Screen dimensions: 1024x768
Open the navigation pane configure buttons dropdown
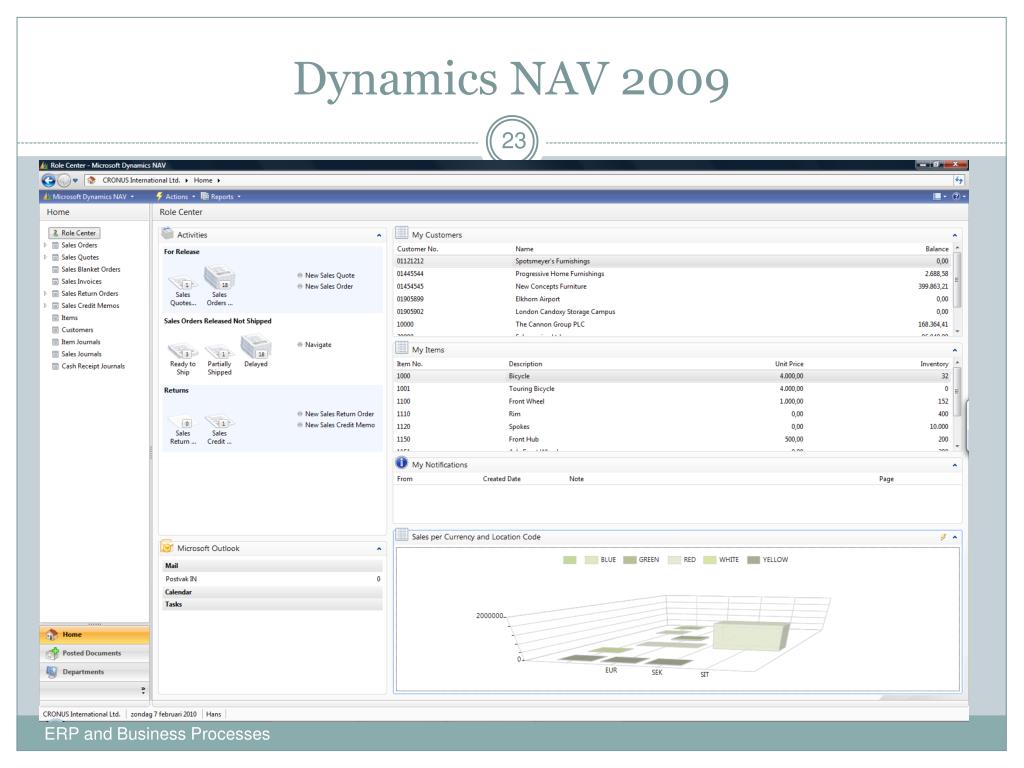click(x=143, y=690)
